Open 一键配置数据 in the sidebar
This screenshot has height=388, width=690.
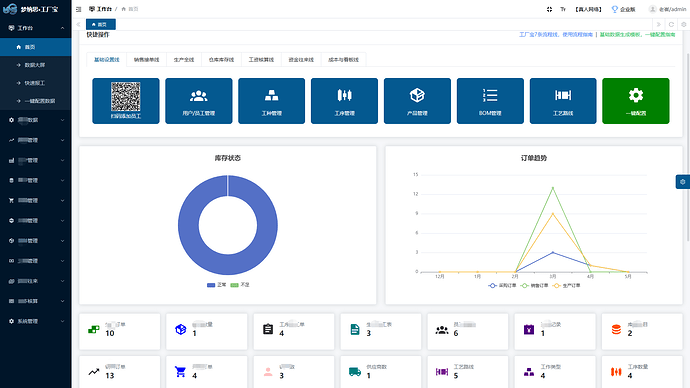click(36, 101)
